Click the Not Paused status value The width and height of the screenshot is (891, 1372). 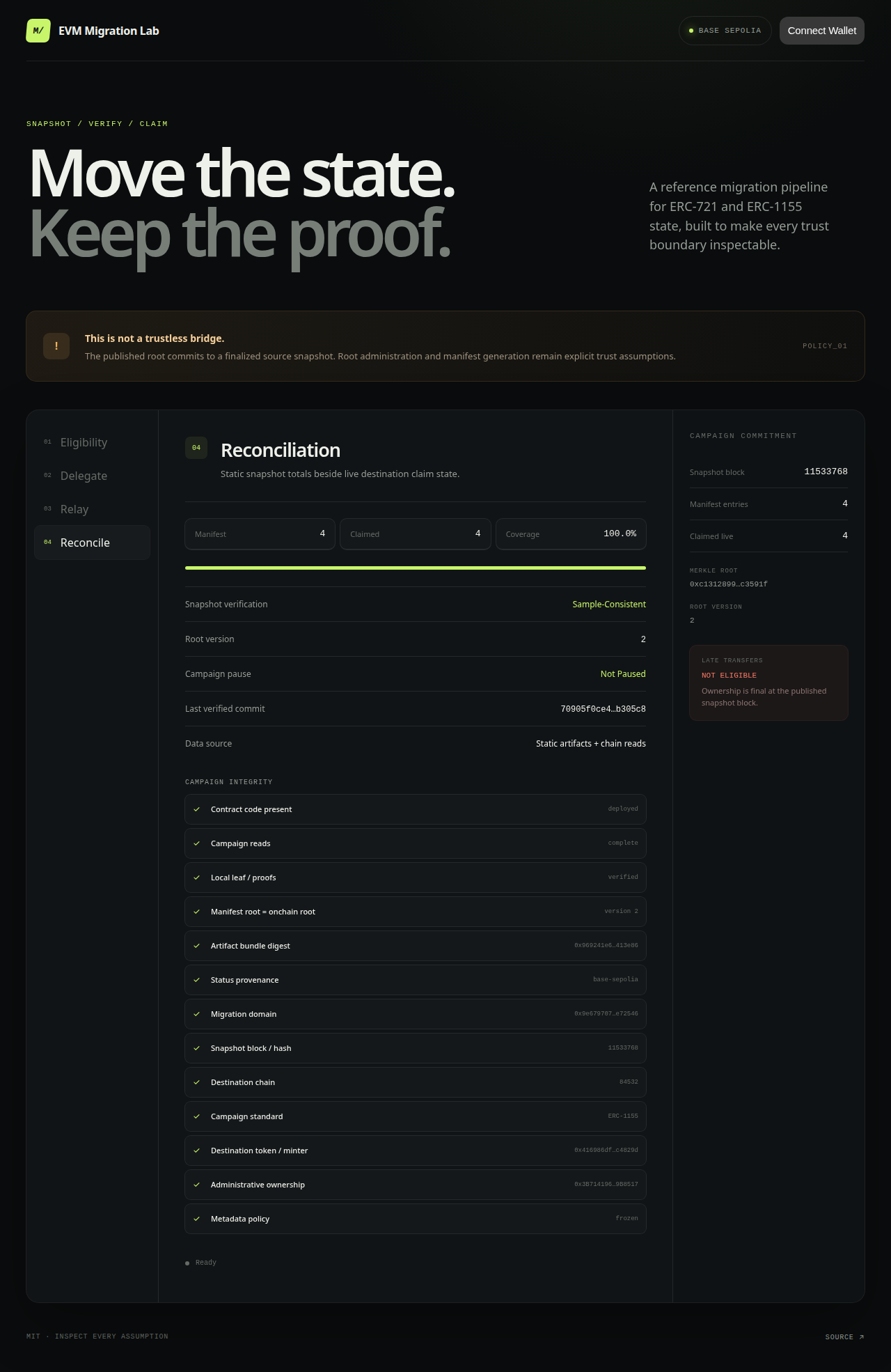tap(623, 674)
